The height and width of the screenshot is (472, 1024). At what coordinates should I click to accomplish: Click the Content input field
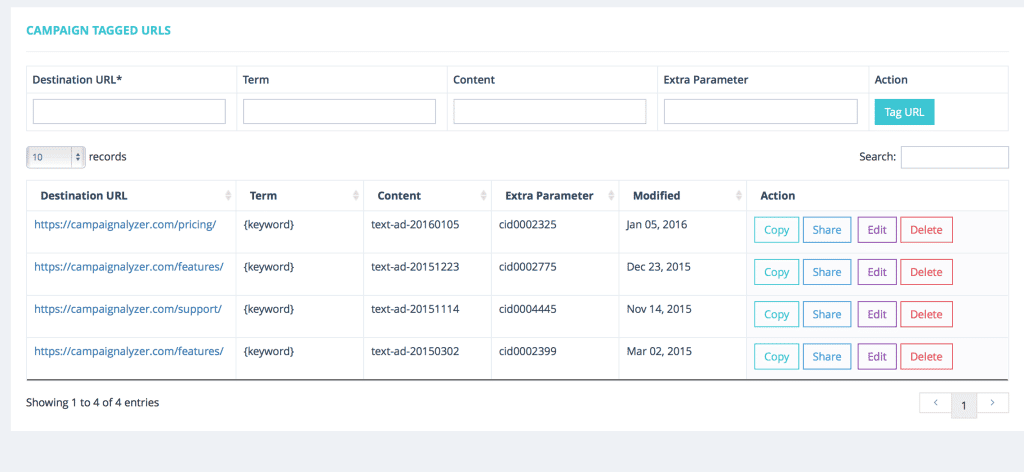pos(549,112)
